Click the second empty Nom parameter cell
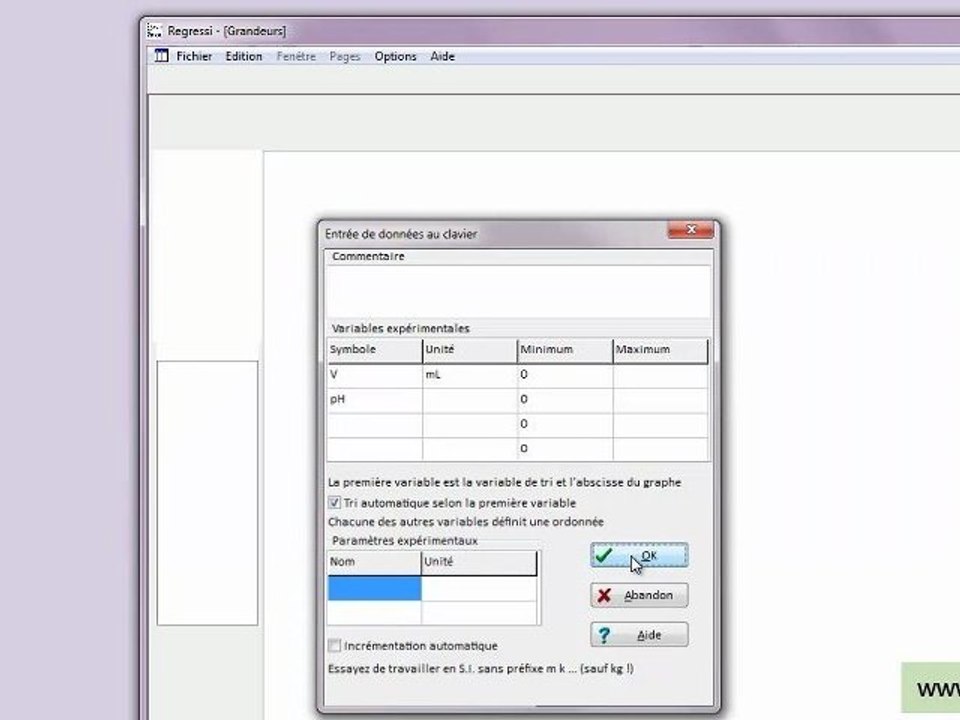 374,613
